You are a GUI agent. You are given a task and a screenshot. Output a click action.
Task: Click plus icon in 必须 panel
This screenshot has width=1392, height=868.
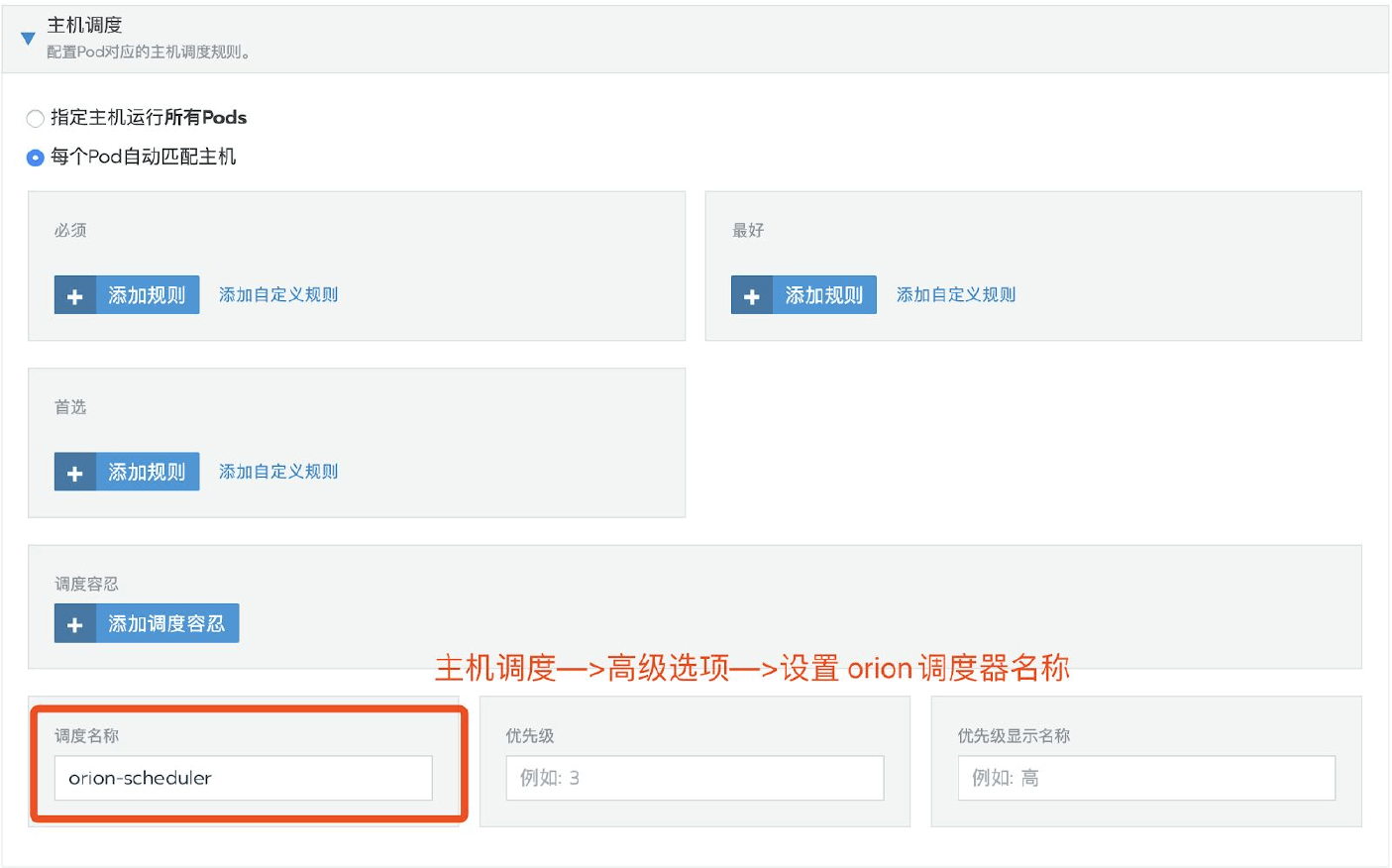tap(75, 295)
